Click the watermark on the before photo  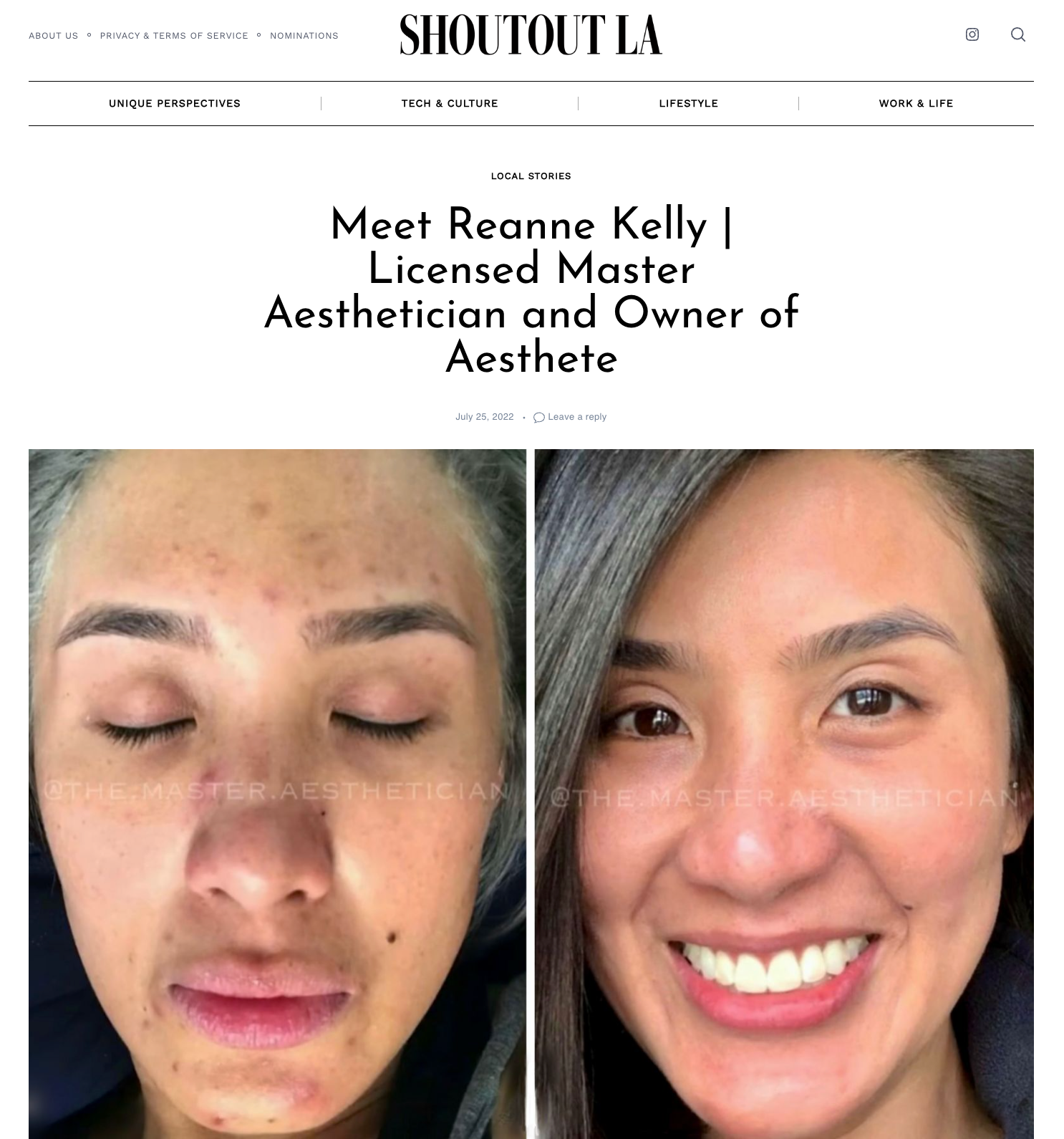(x=278, y=791)
